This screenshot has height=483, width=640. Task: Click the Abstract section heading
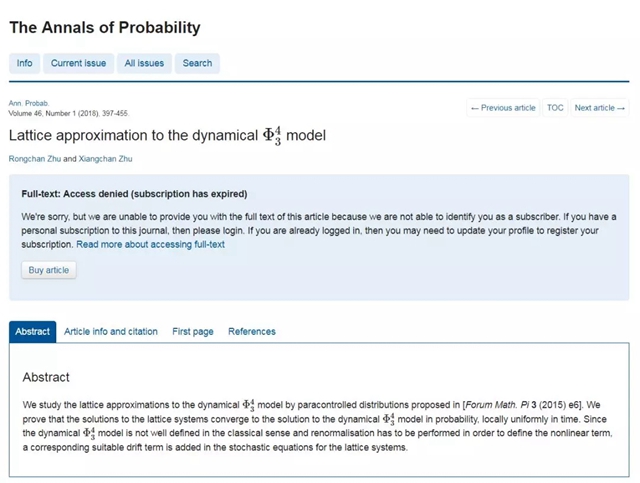[46, 378]
